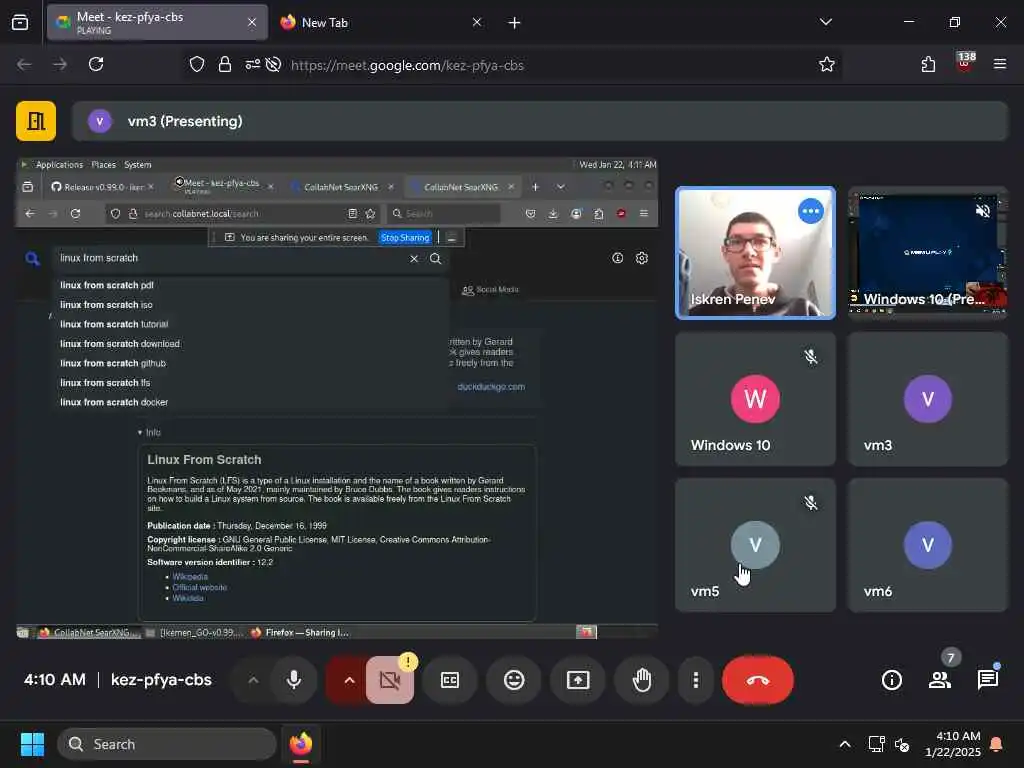Image resolution: width=1024 pixels, height=768 pixels.
Task: Expand video settings arrow next to camera
Action: pyautogui.click(x=349, y=680)
